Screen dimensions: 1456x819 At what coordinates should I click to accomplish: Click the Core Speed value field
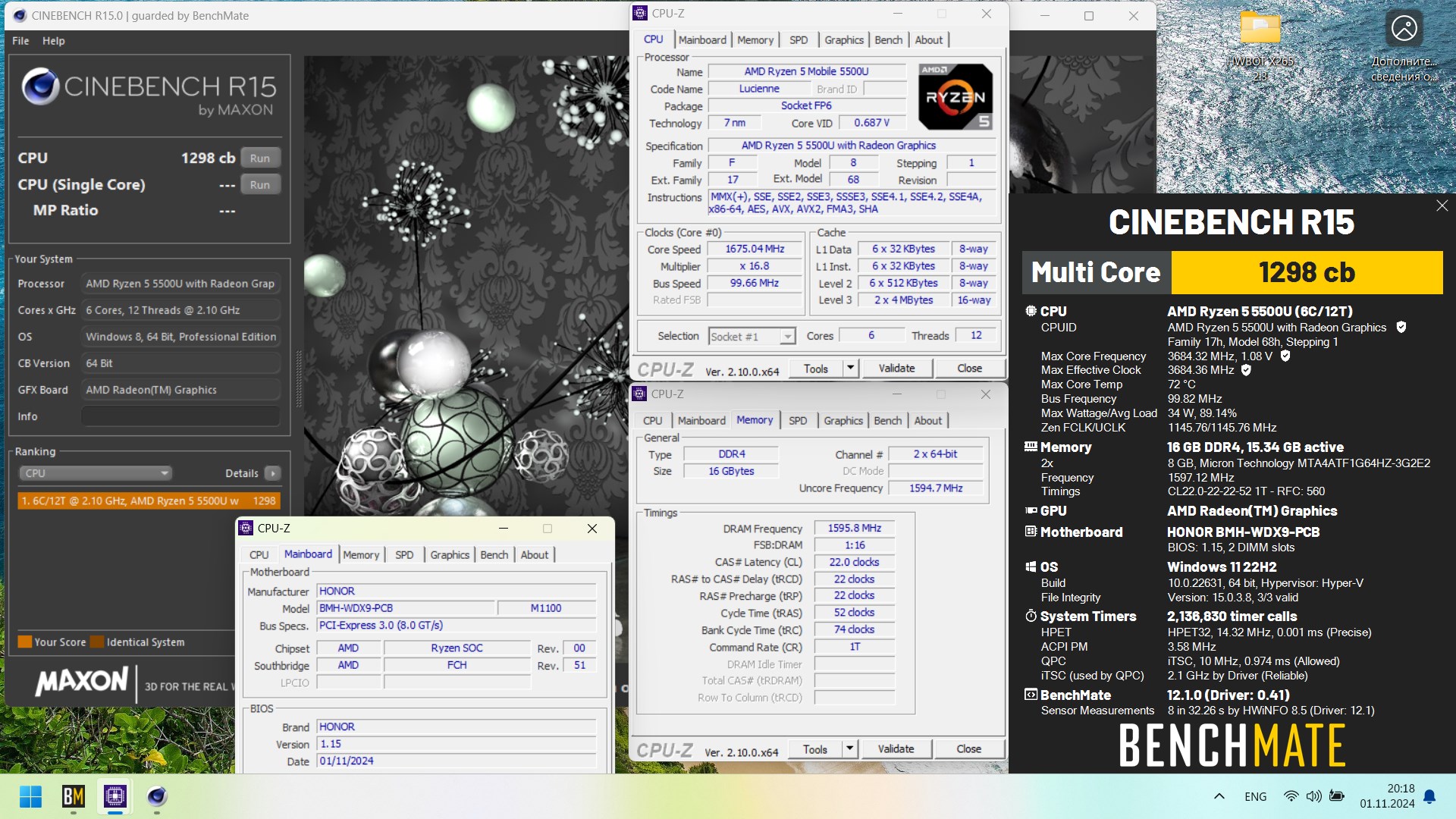pyautogui.click(x=755, y=249)
